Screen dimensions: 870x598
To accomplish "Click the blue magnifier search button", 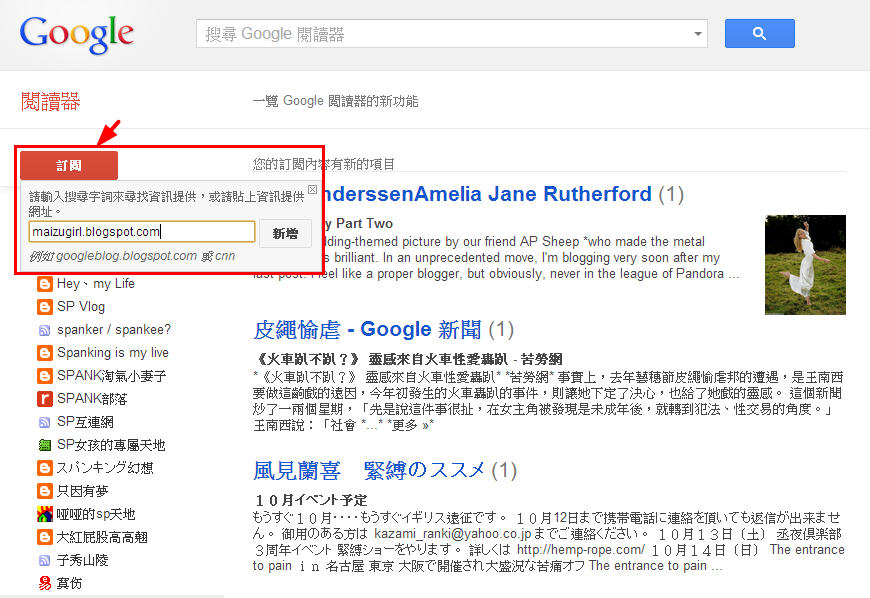I will click(x=760, y=33).
